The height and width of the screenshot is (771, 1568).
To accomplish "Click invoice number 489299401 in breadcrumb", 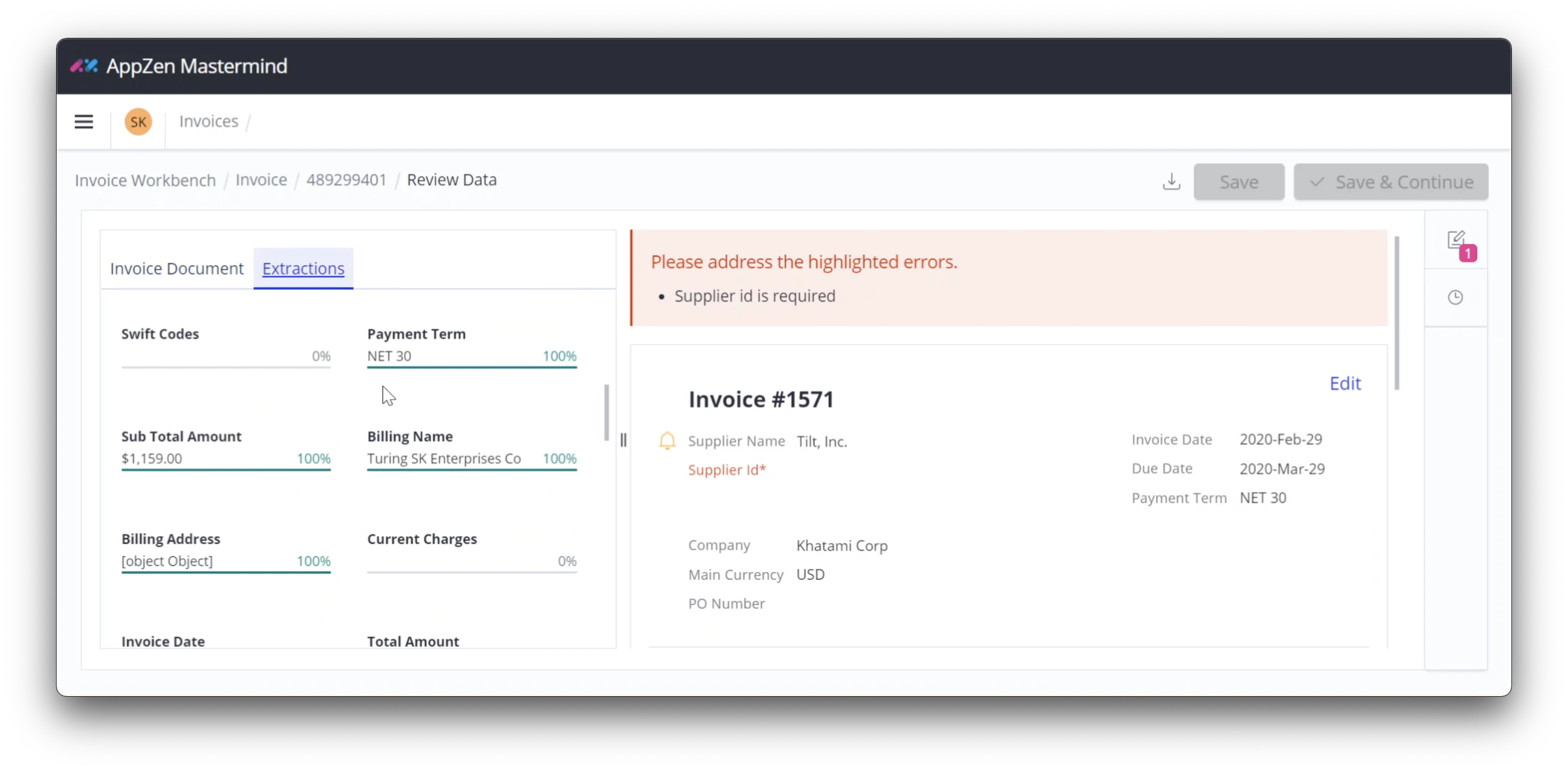I will tap(346, 180).
